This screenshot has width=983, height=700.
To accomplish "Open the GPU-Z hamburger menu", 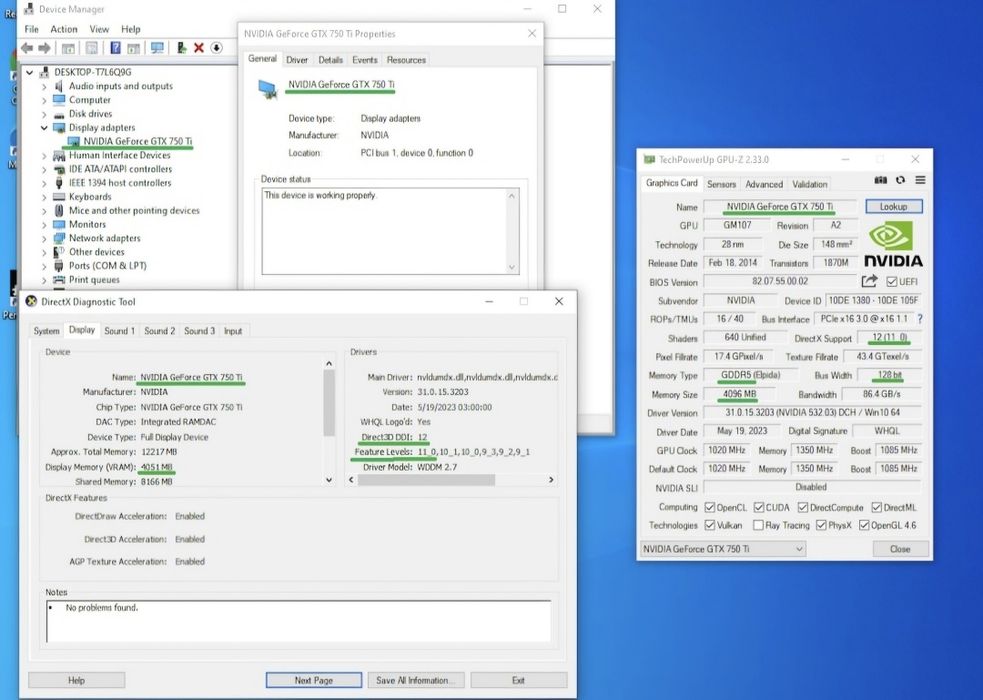I will pos(920,181).
